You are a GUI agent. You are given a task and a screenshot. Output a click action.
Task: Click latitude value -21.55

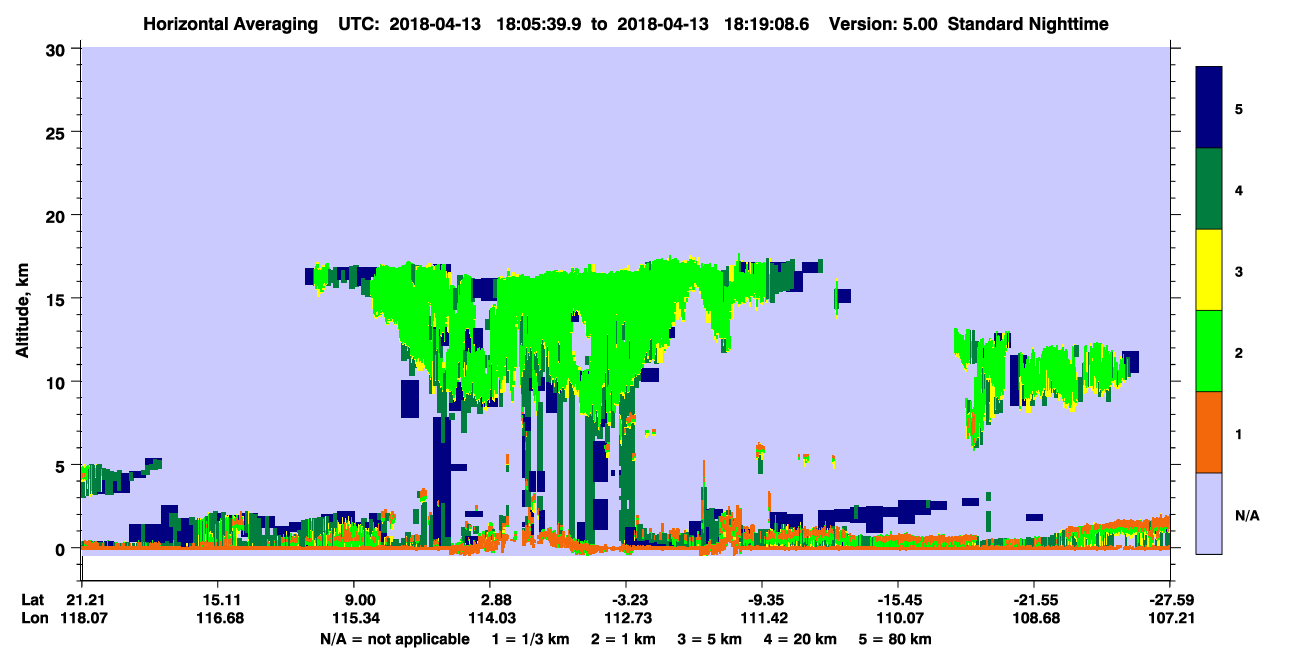[x=1033, y=599]
